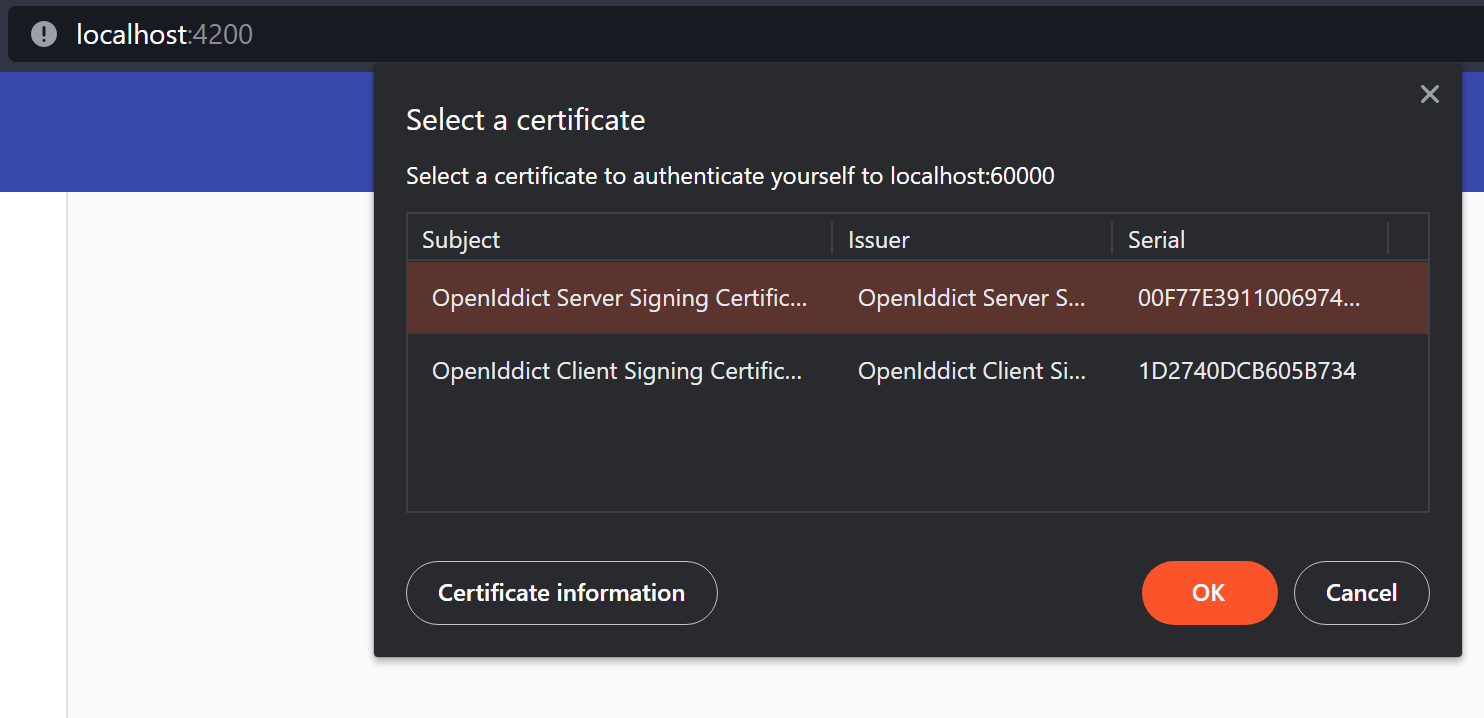Screen dimensions: 1484x718
Task: Click the Select a certificate dialog title
Action: [525, 119]
